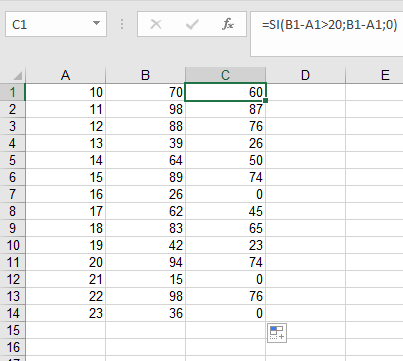Screen dimensions: 403x361
Task: Click cell B1 containing 70
Action: [145, 92]
